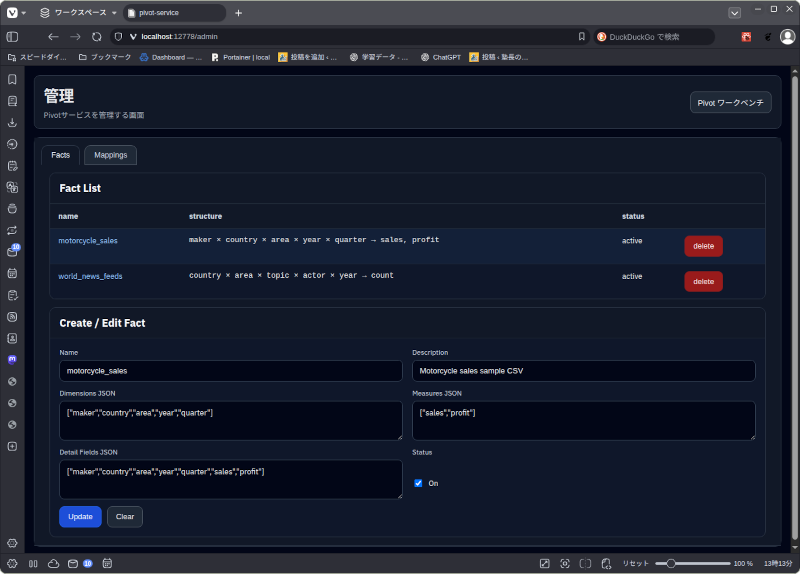Image resolution: width=800 pixels, height=574 pixels.
Task: Open the Downloads panel in the sidebar
Action: click(12, 122)
